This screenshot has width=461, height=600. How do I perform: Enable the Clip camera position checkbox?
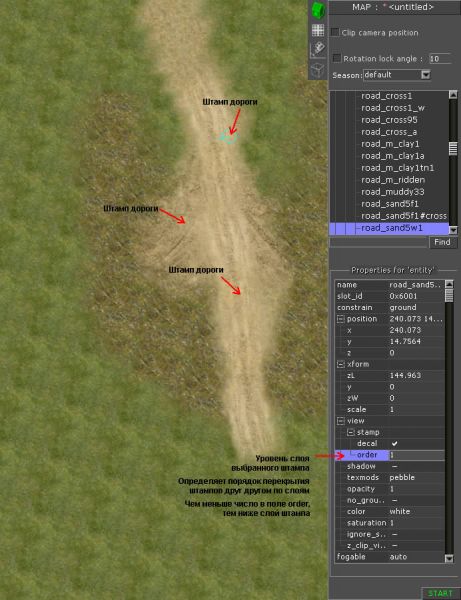tap(335, 32)
